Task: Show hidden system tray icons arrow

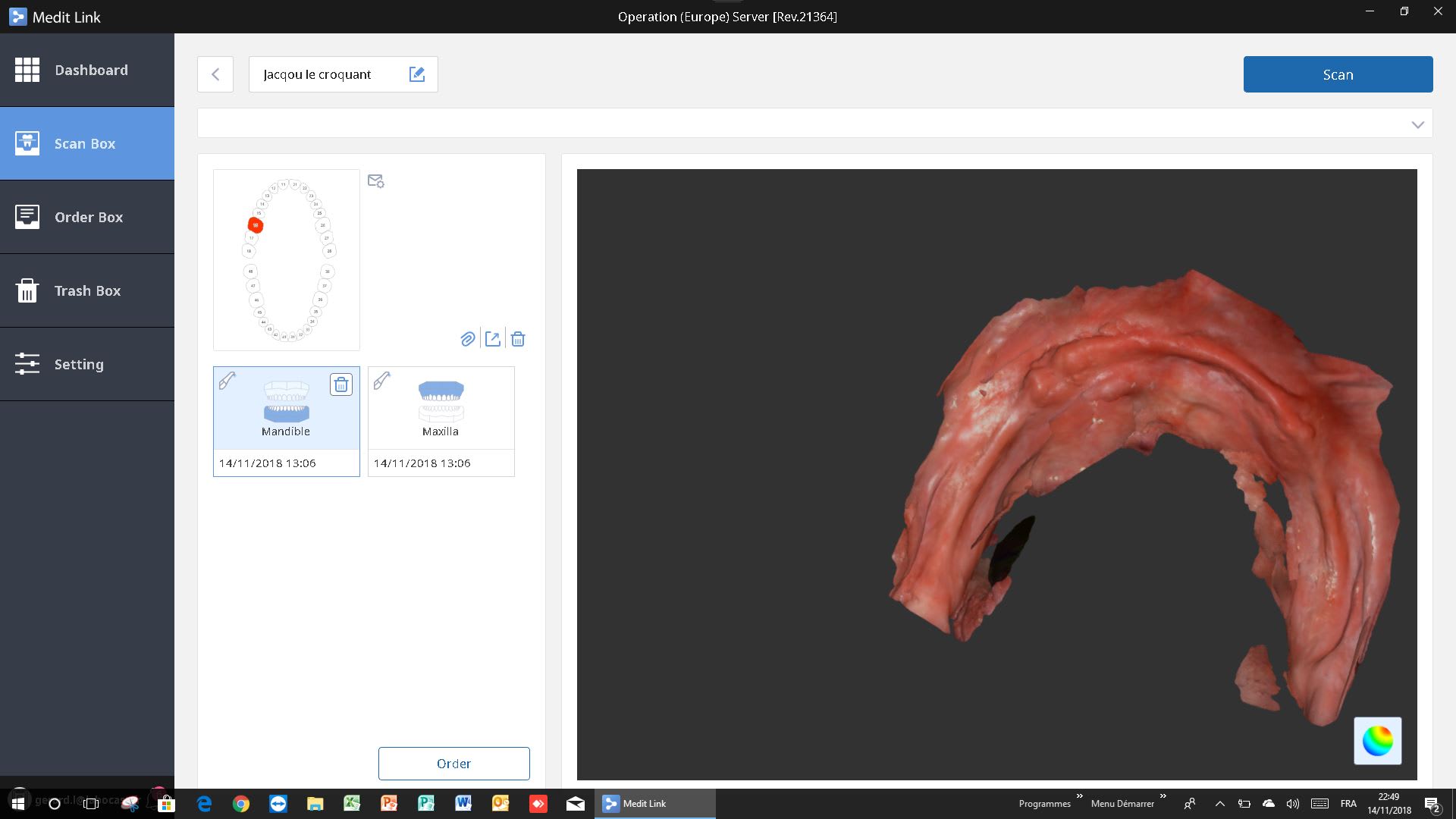Action: (x=1219, y=804)
